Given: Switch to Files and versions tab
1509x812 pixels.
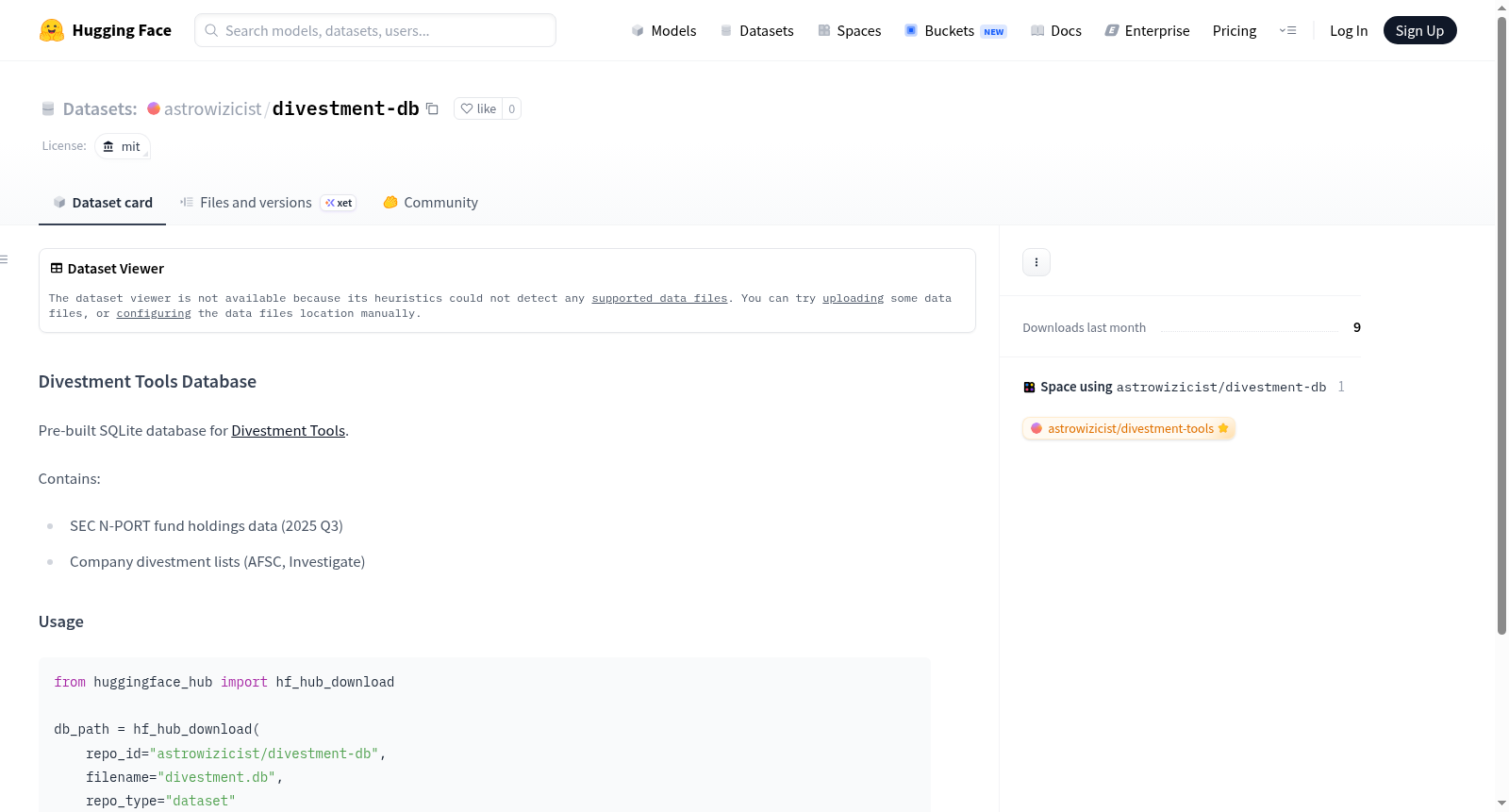Looking at the screenshot, I should point(268,203).
